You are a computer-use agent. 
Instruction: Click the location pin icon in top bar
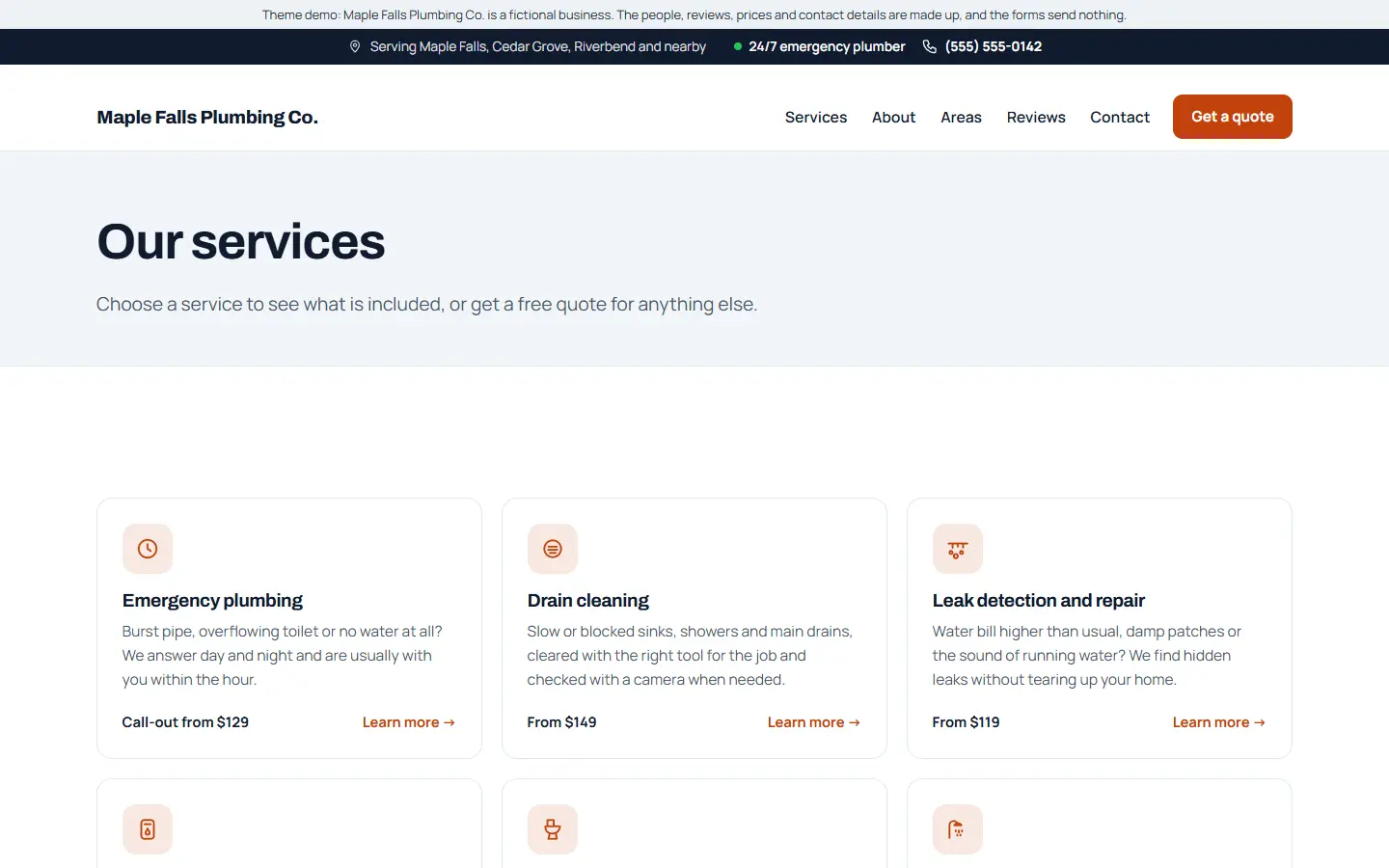pos(355,46)
